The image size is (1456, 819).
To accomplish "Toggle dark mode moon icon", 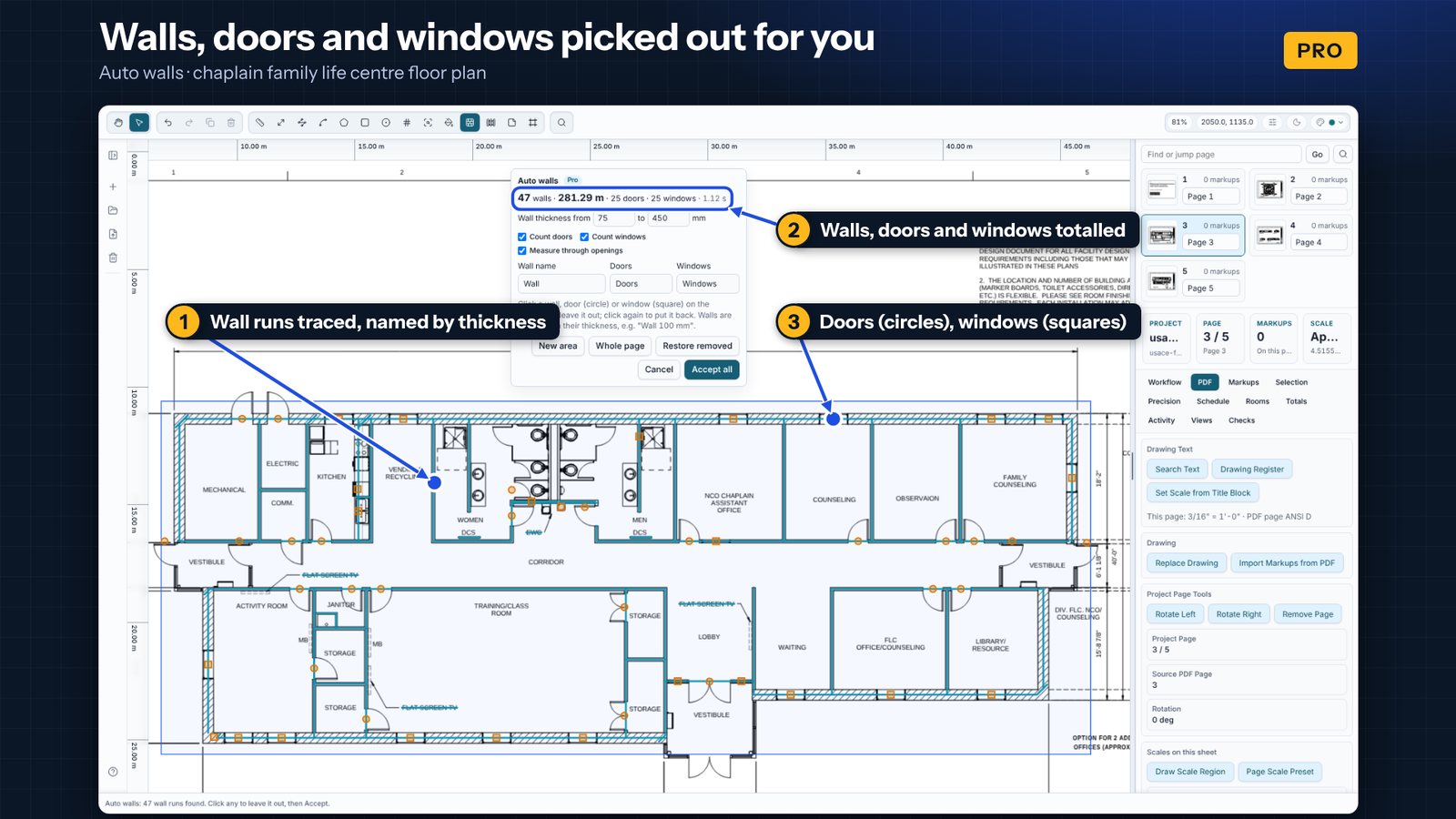I will (x=1297, y=122).
